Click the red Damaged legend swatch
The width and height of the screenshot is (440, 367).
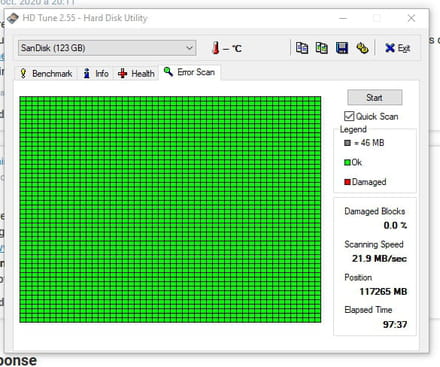(347, 182)
